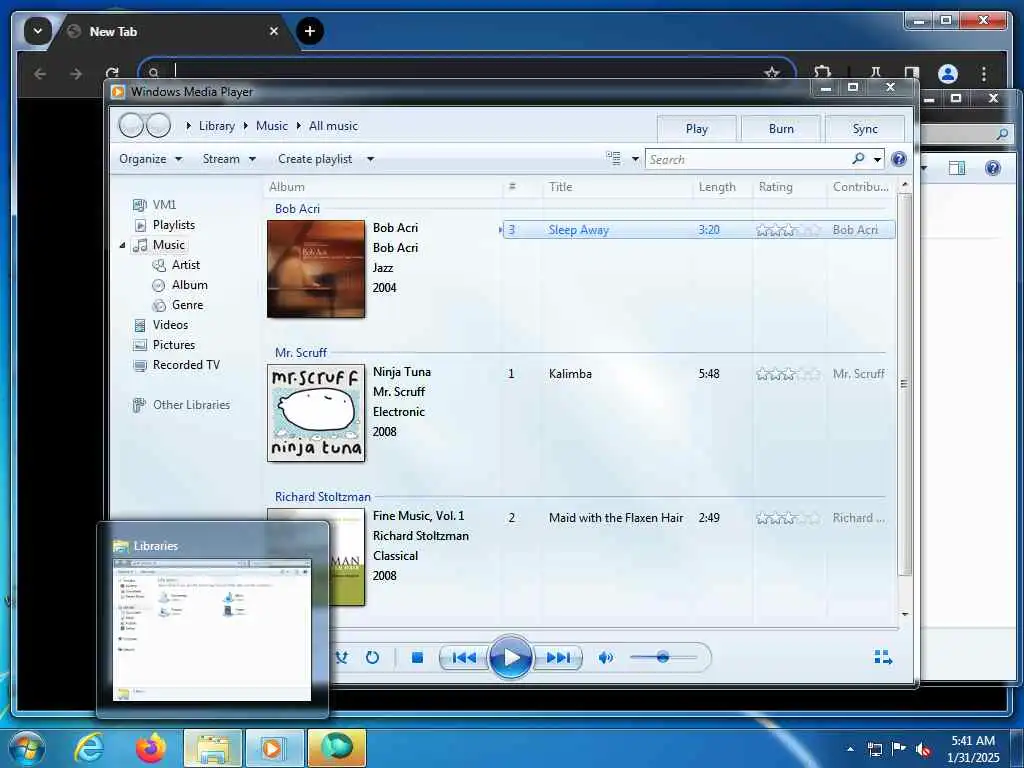Click Library in the breadcrumb
The width and height of the screenshot is (1024, 768).
tap(217, 126)
